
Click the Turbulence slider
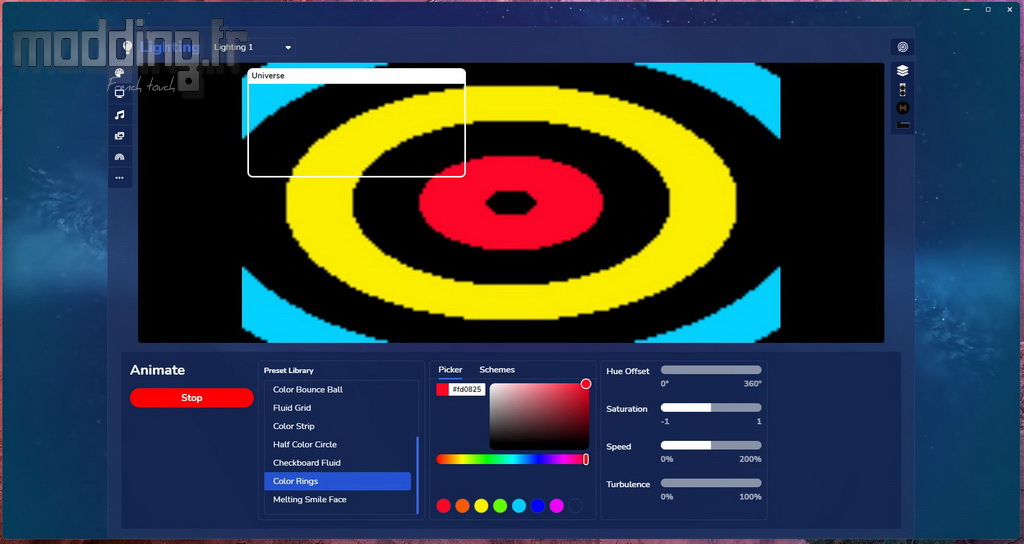(x=711, y=483)
